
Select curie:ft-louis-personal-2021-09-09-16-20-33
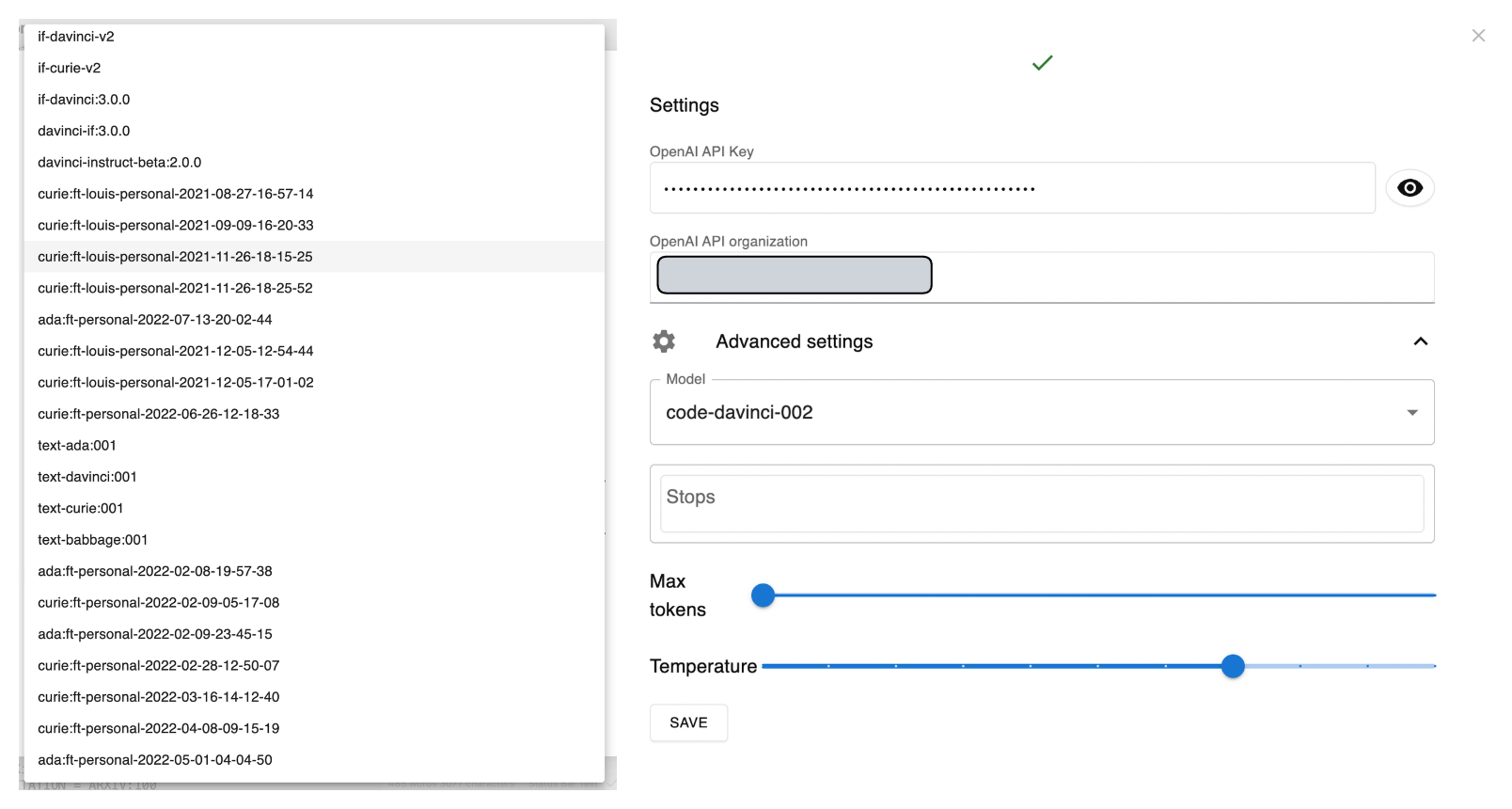[314, 226]
